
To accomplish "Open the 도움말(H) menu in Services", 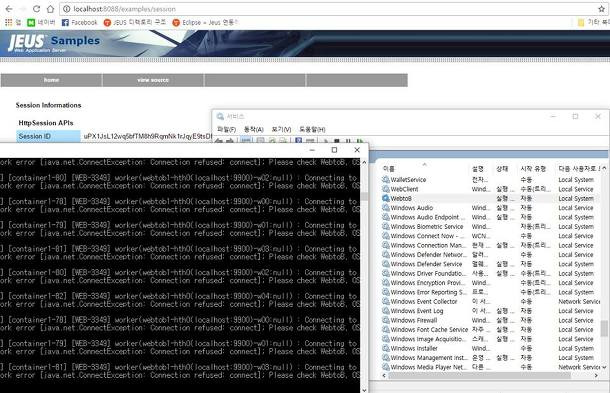I will [x=312, y=129].
